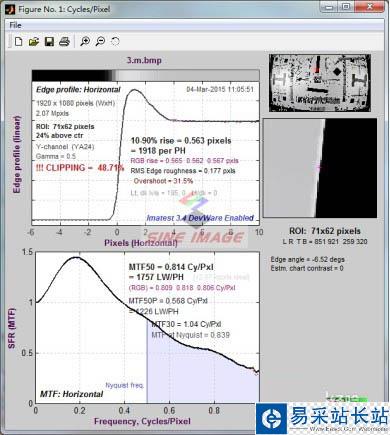The height and width of the screenshot is (435, 390).
Task: Click the 3.m.bmp file title
Action: point(144,60)
